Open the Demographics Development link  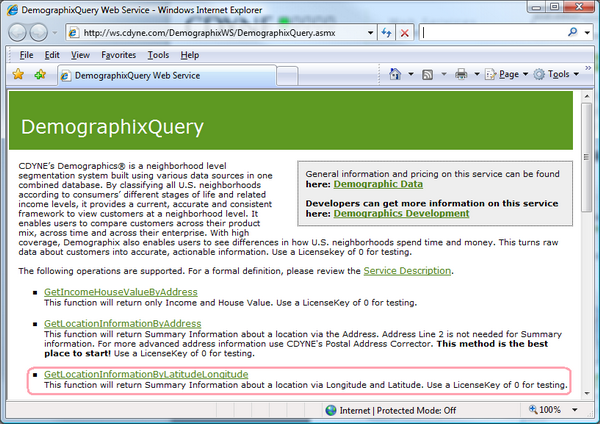tap(401, 213)
